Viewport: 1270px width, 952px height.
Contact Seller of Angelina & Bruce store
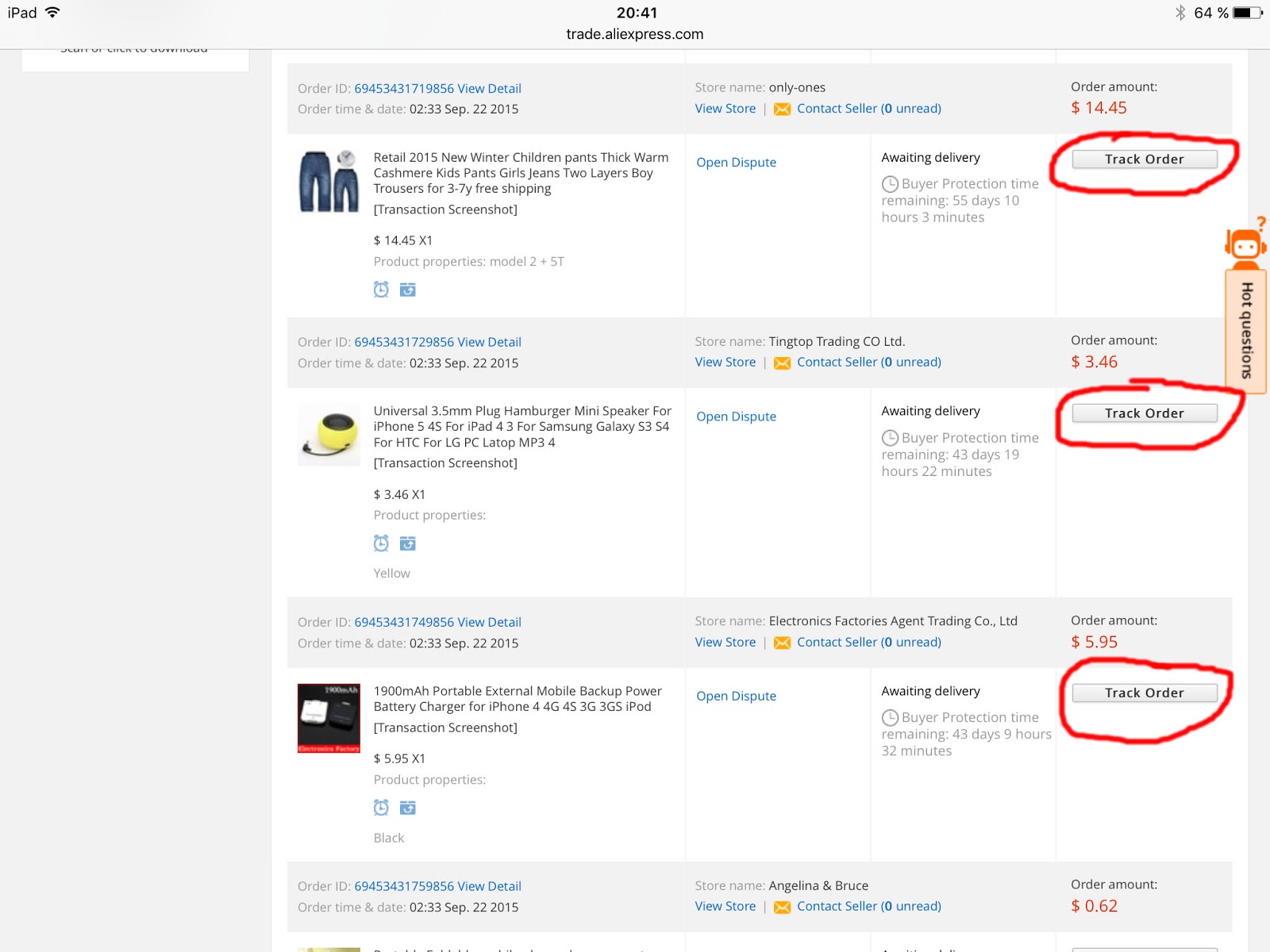point(868,907)
